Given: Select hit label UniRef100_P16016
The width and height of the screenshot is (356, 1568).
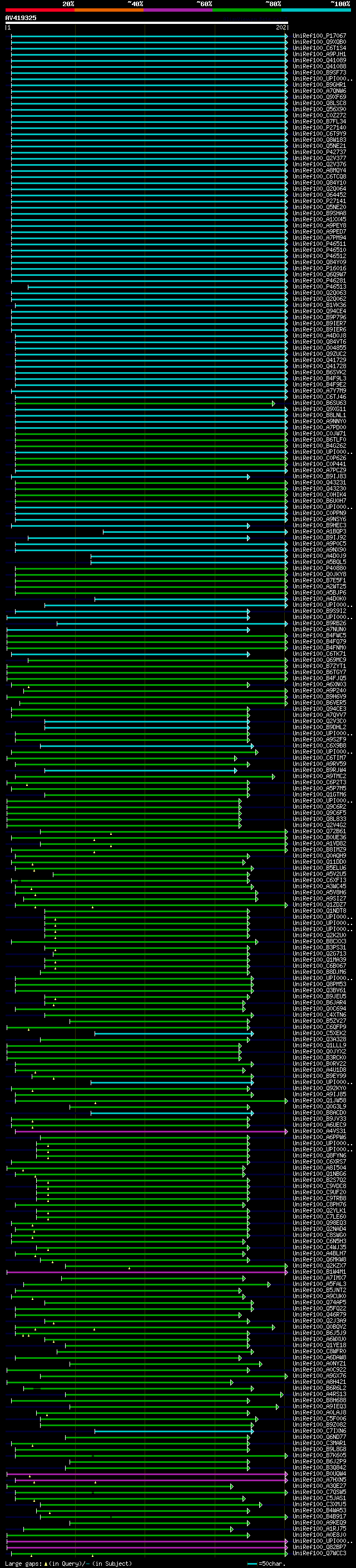Looking at the screenshot, I should (x=319, y=269).
